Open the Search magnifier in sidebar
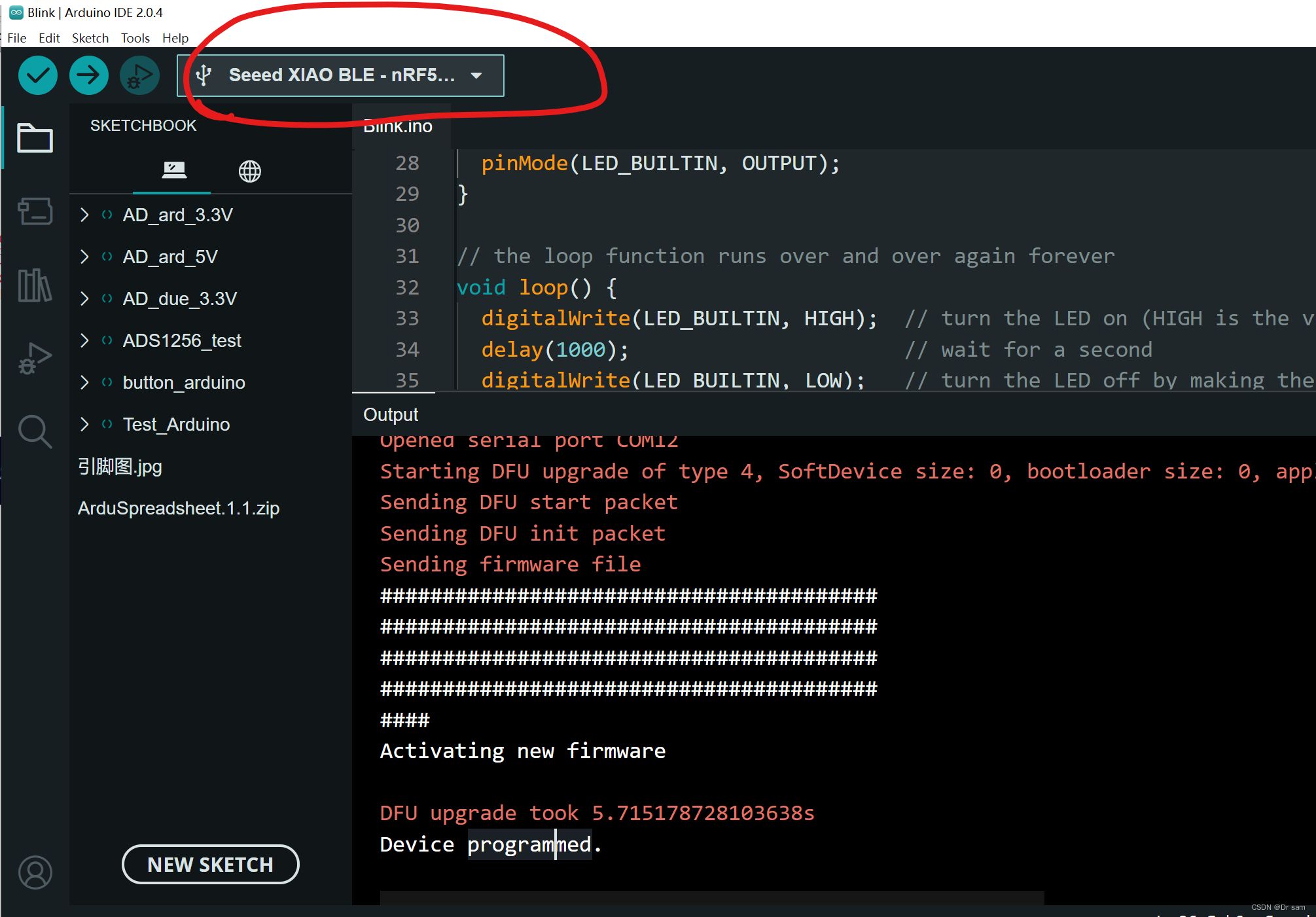 [x=35, y=431]
